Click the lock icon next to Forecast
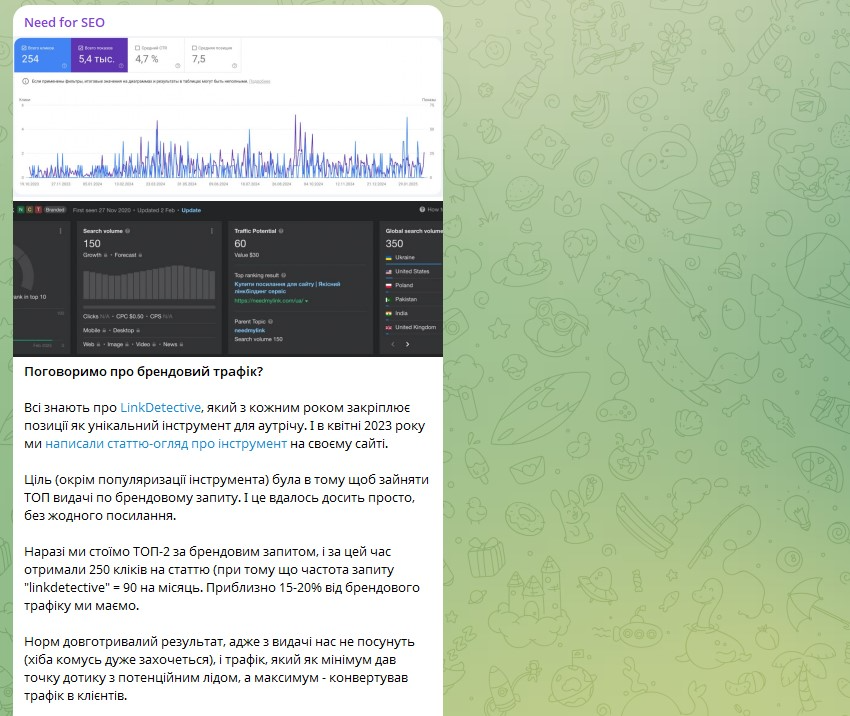The height and width of the screenshot is (716, 850). click(x=140, y=255)
